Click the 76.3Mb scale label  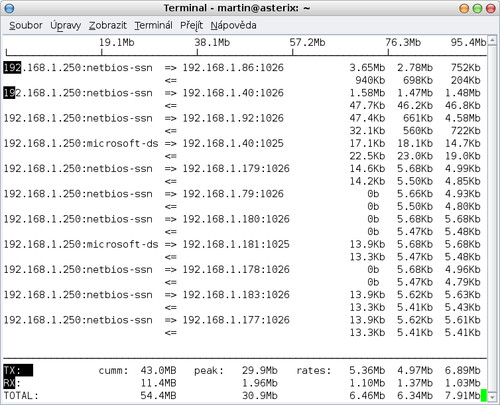coord(403,43)
